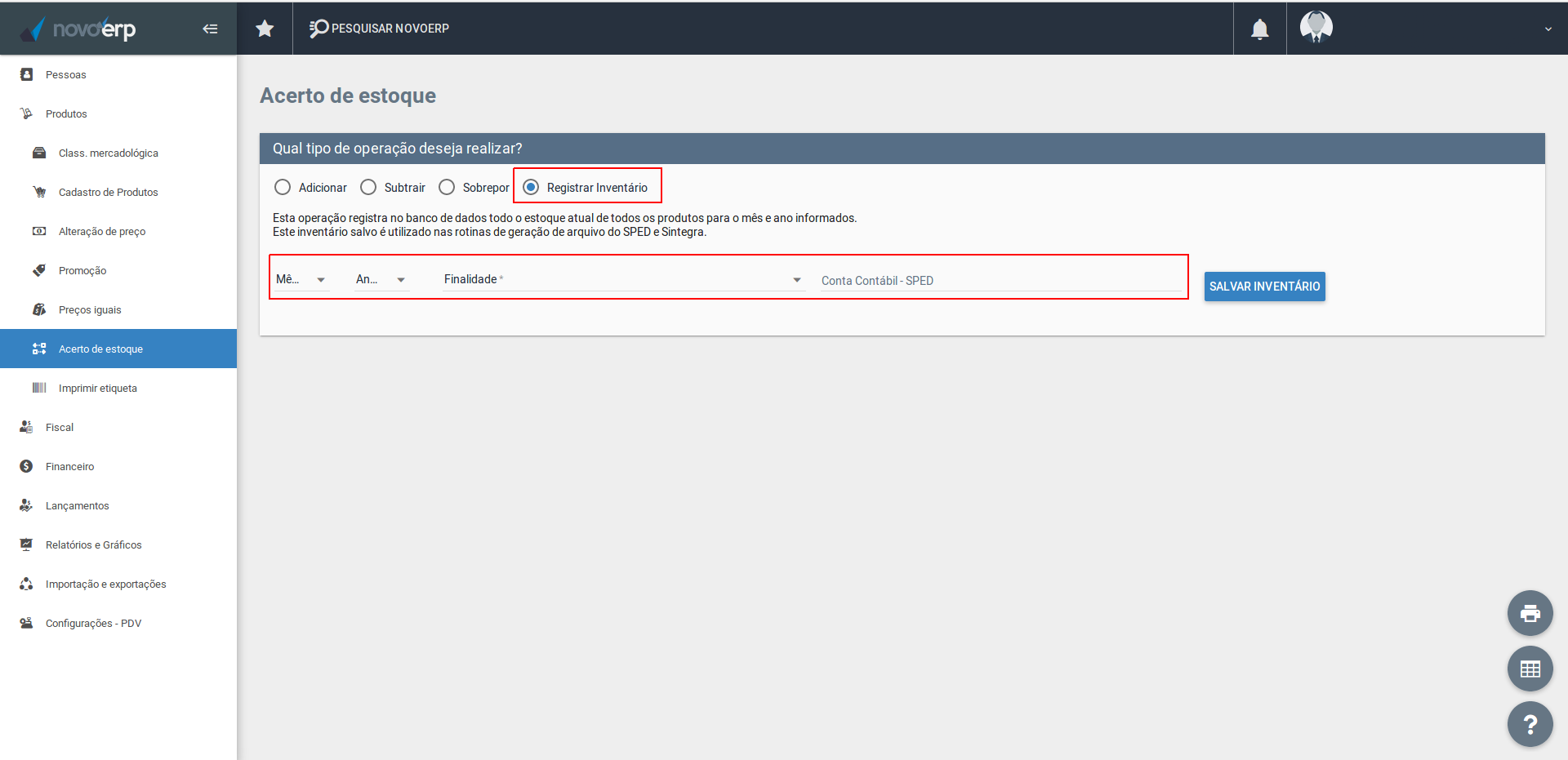Open favorites with the star icon

265,29
